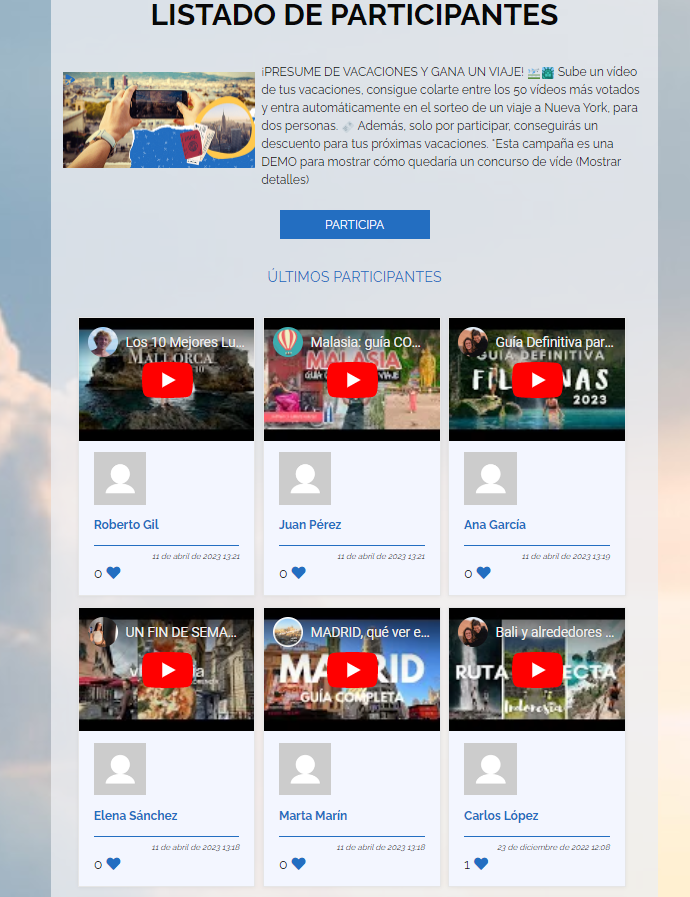Viewport: 690px width, 897px height.
Task: Click channel avatar on Mallorca video
Action: point(103,342)
